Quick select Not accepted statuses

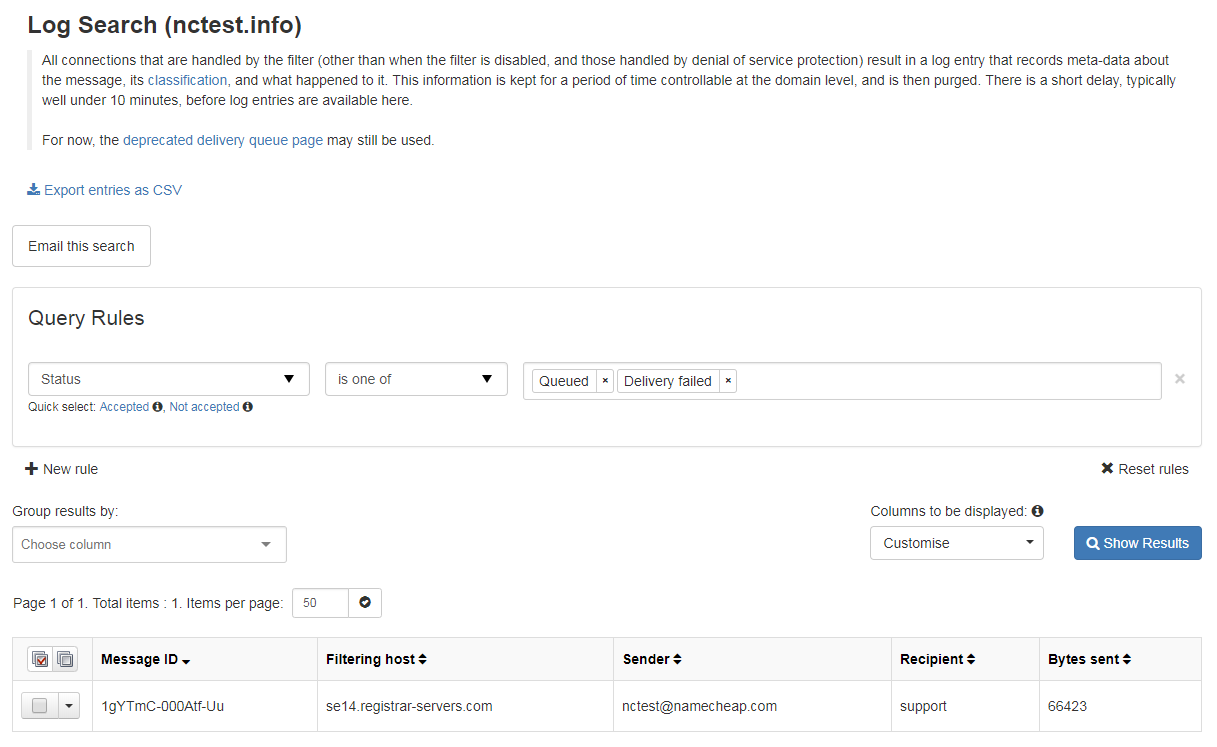204,407
